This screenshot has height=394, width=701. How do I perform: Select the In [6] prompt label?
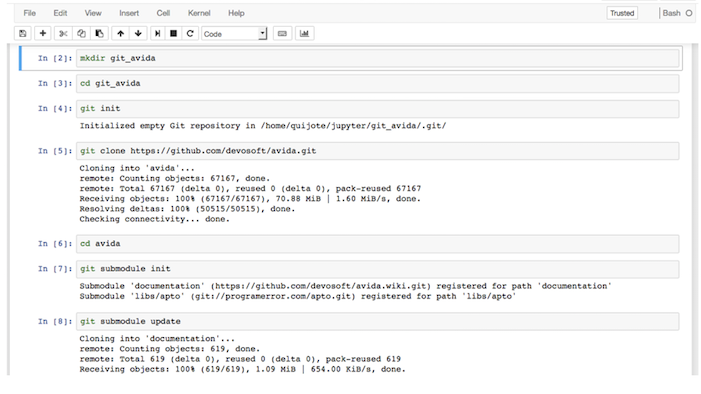55,244
